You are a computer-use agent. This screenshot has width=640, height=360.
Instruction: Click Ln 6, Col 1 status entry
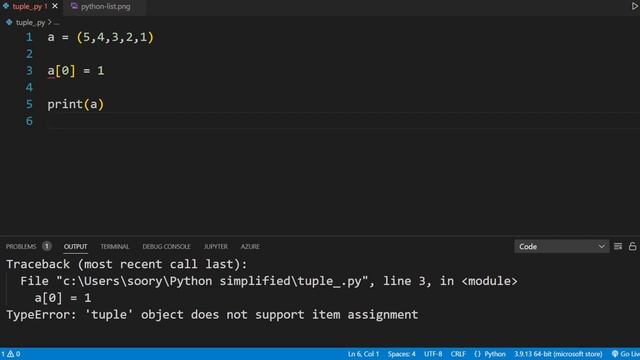[363, 354]
